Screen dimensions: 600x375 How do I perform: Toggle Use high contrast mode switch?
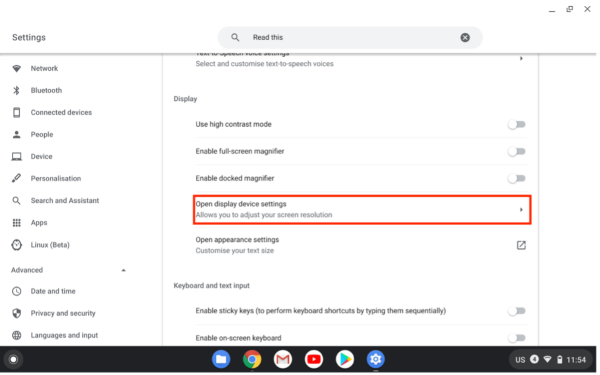(x=517, y=124)
